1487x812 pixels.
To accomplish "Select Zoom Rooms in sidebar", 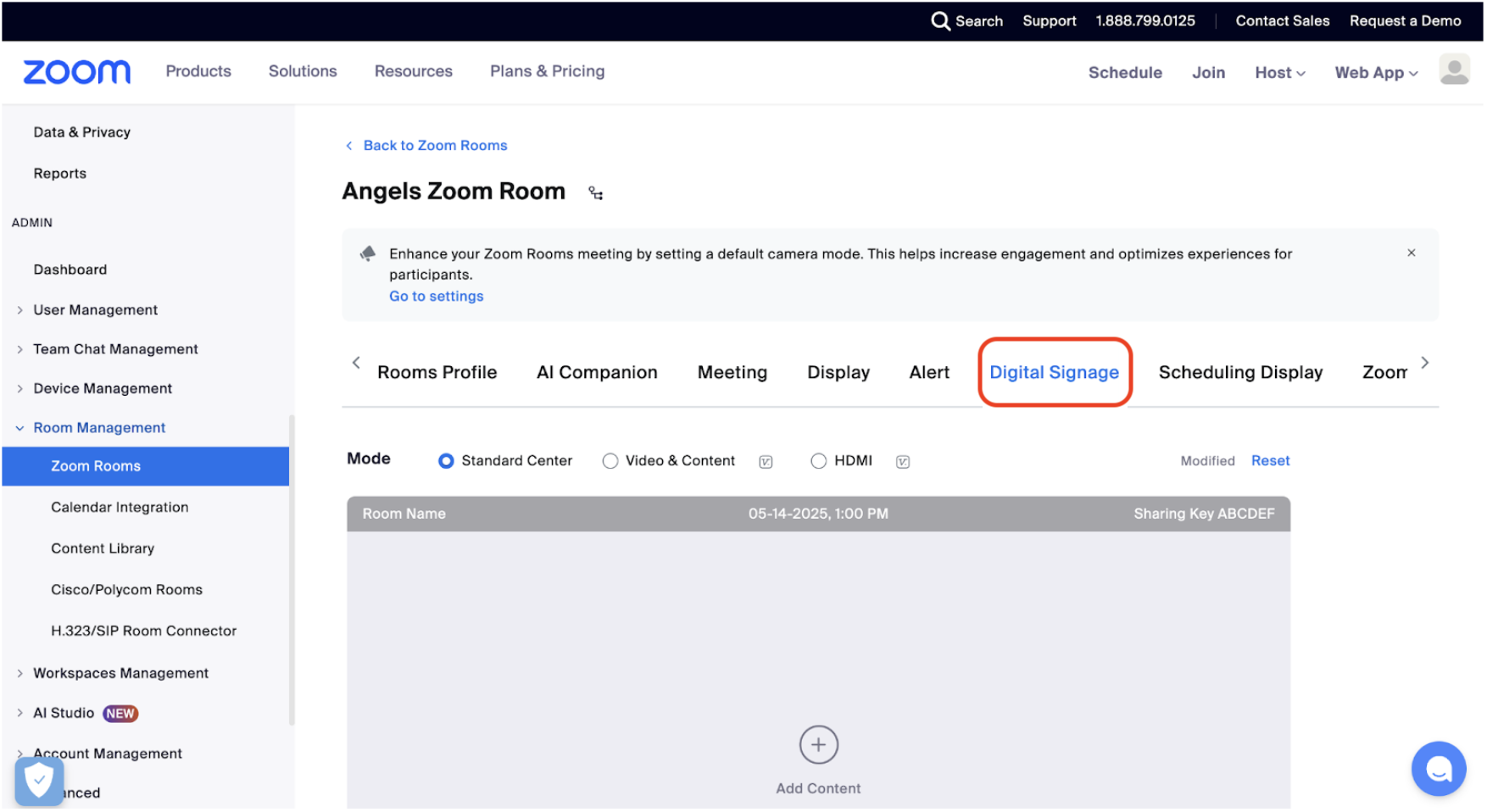I will [146, 467].
